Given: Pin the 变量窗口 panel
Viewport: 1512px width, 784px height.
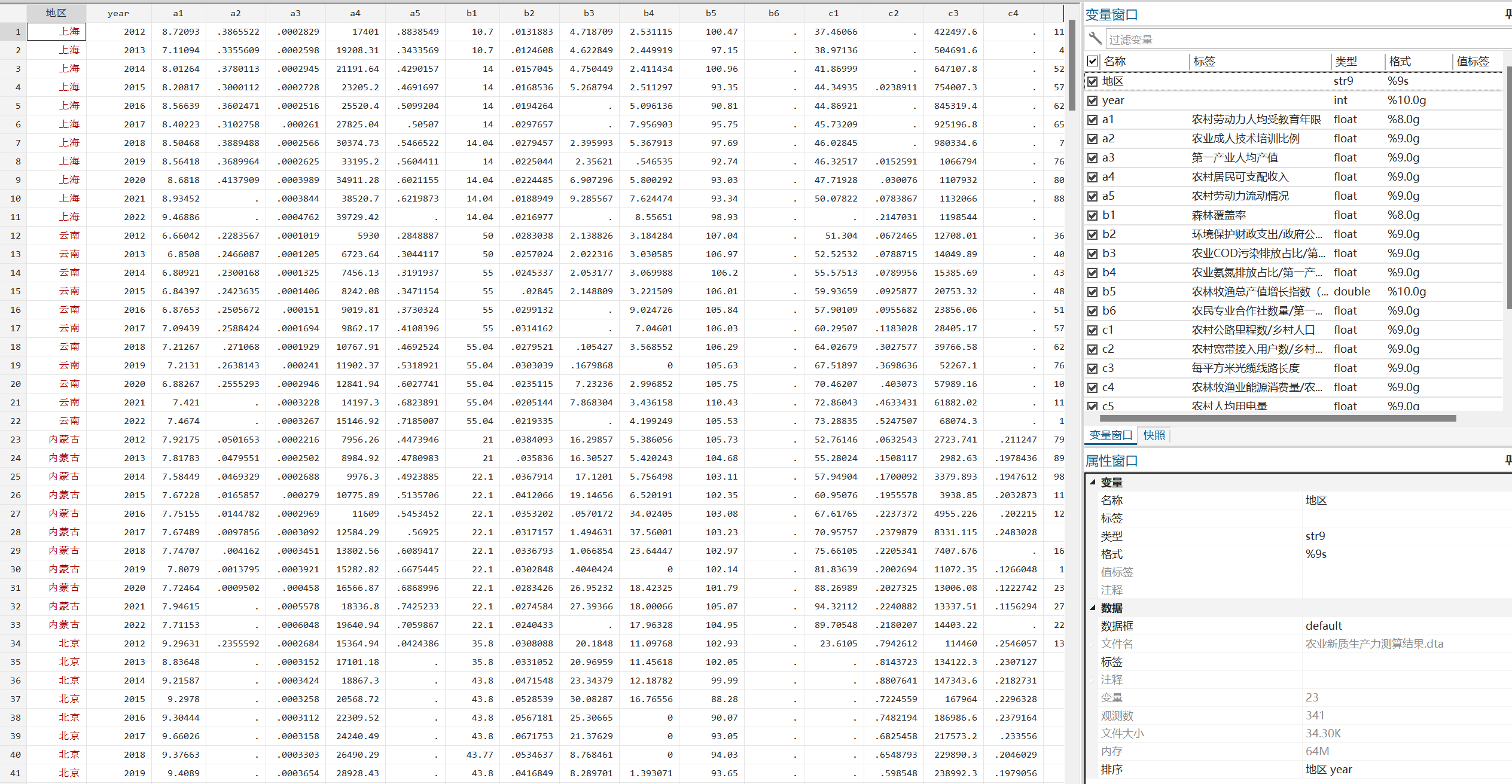Looking at the screenshot, I should tap(1508, 14).
